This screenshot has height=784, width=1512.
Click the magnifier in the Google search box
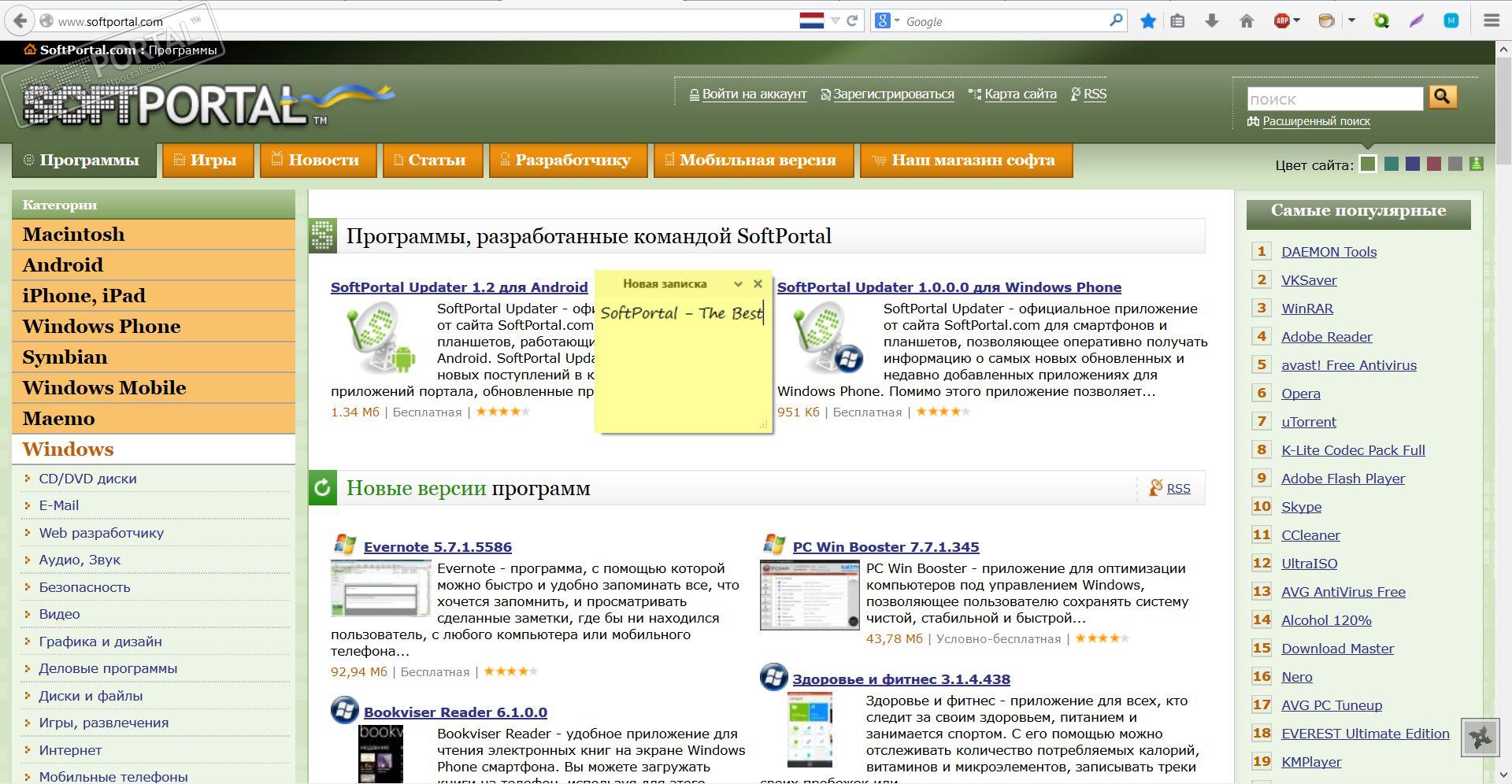point(1116,20)
